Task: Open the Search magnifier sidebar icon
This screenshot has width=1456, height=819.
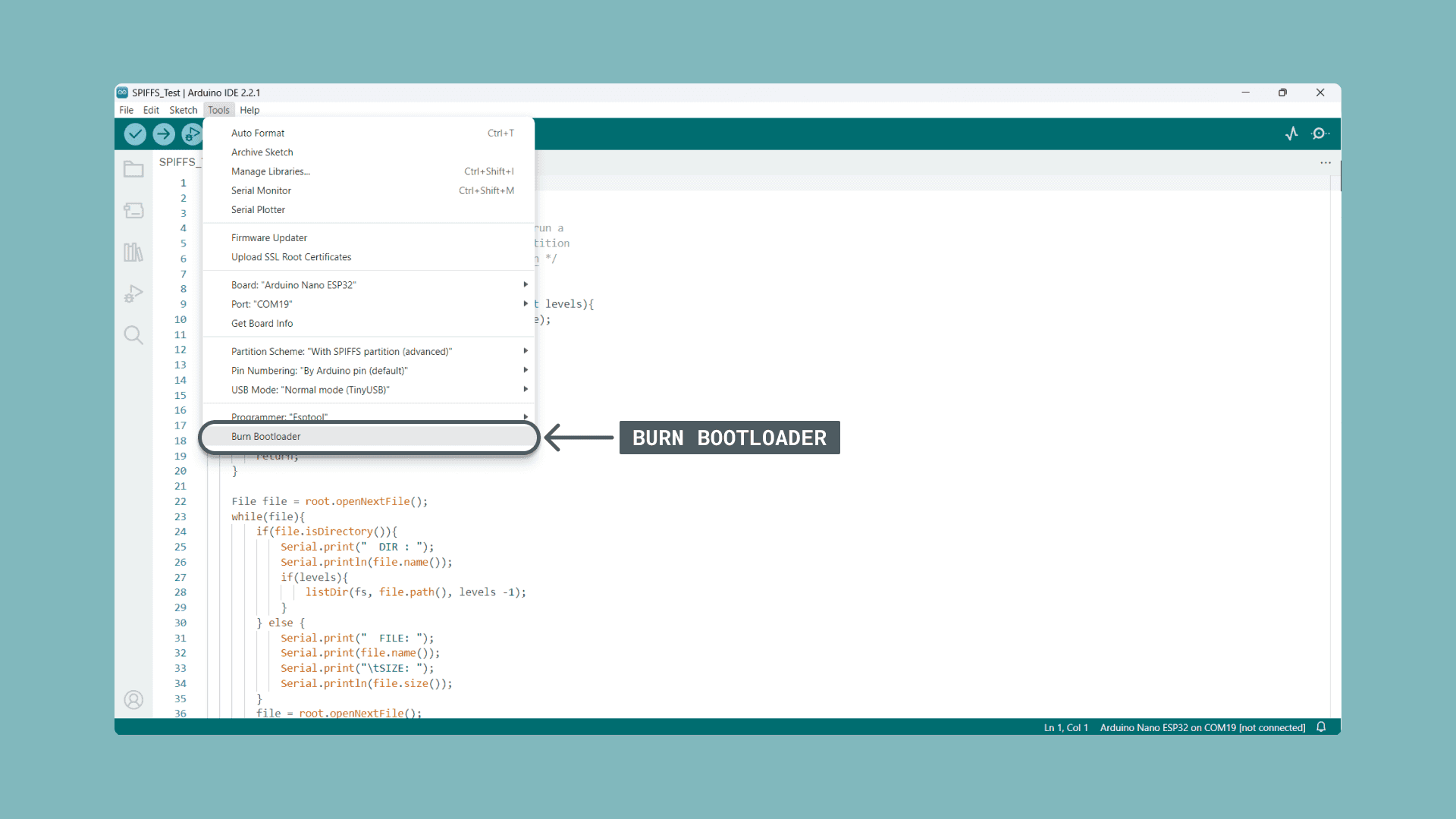Action: [x=133, y=335]
